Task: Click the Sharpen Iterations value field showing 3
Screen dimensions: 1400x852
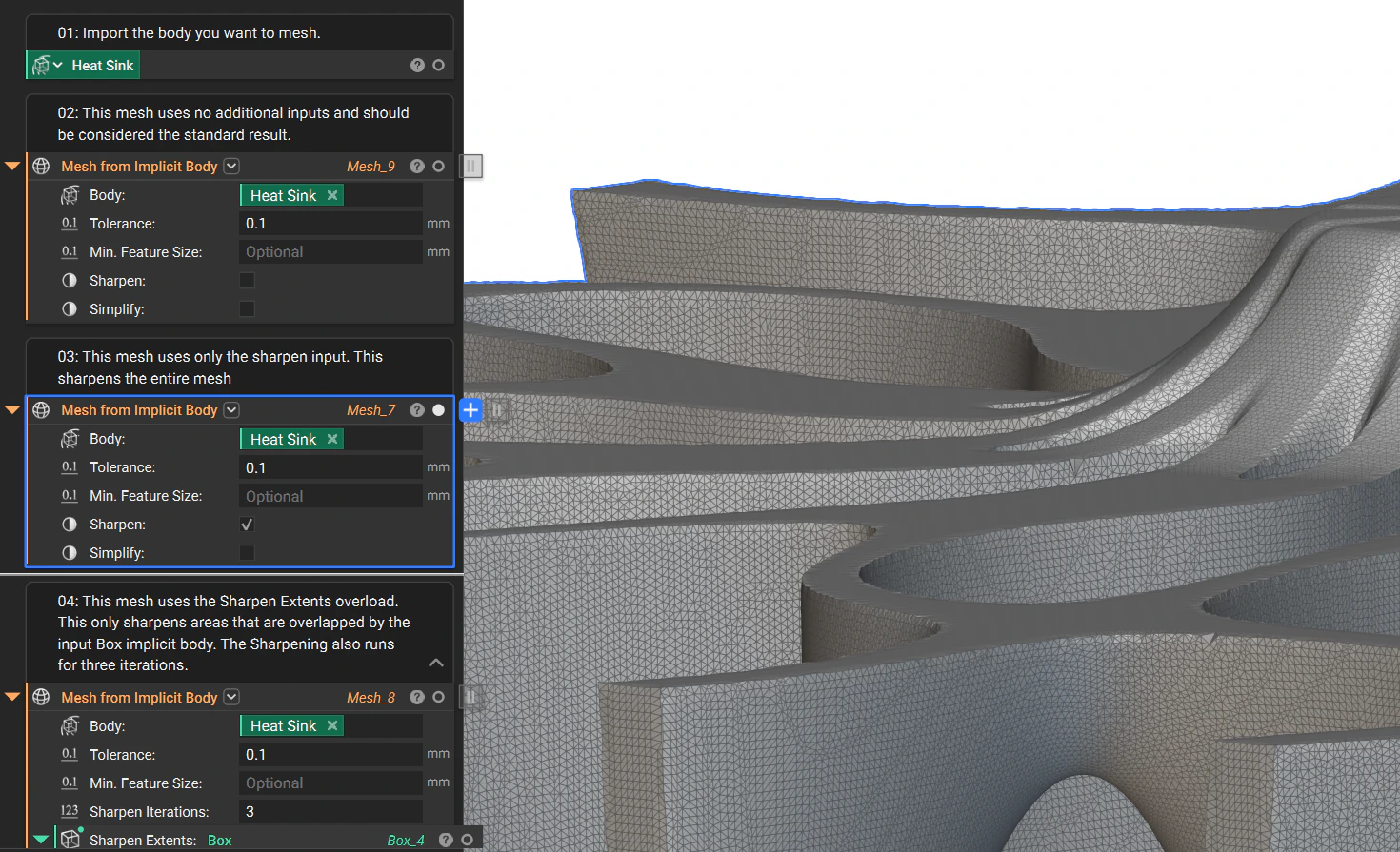Action: 330,811
